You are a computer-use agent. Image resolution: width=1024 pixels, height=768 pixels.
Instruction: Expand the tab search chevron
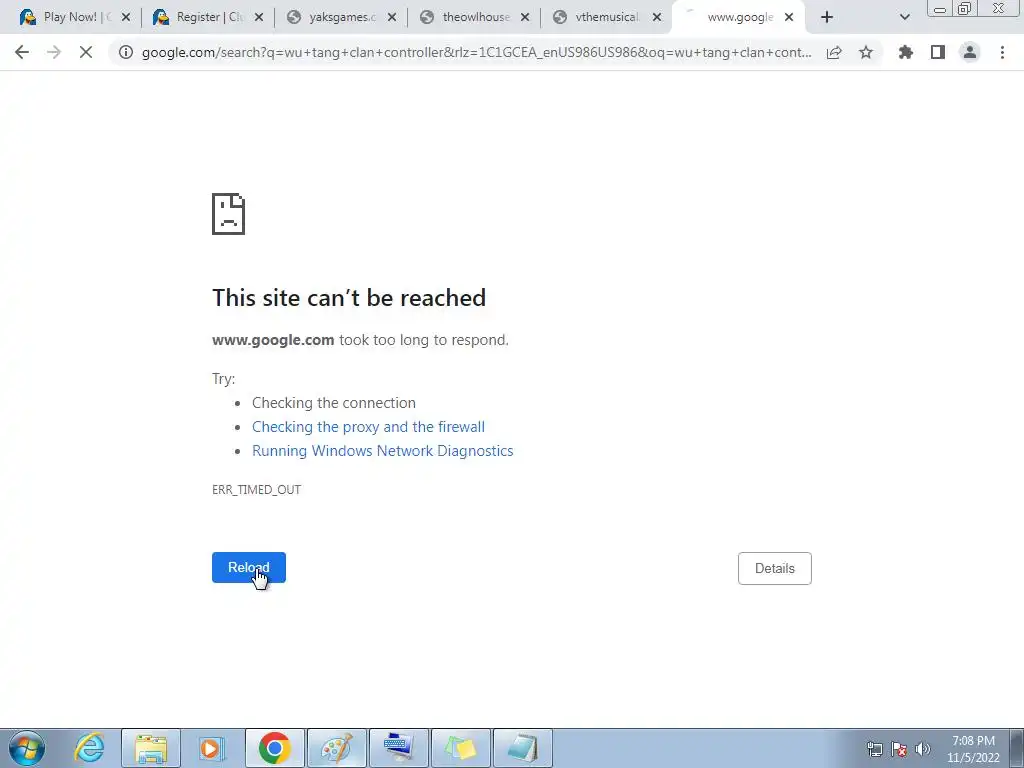904,18
